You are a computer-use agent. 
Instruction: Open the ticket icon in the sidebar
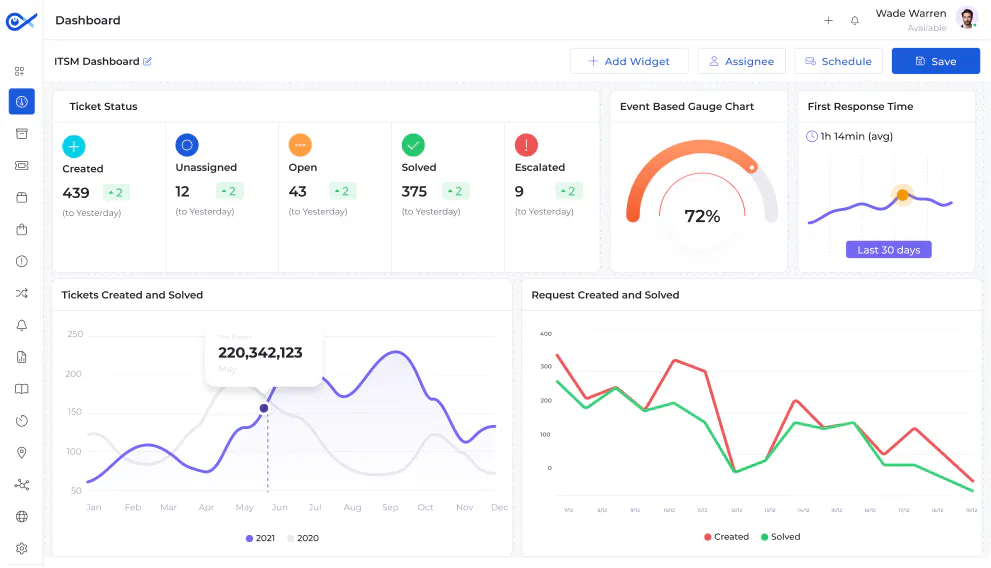click(21, 166)
